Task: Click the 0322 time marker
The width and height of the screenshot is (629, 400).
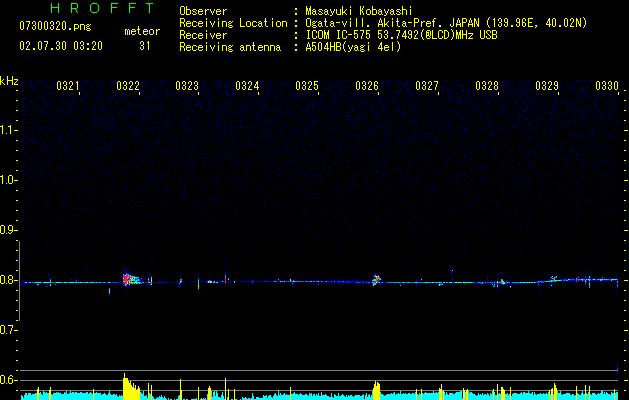Action: [x=128, y=86]
